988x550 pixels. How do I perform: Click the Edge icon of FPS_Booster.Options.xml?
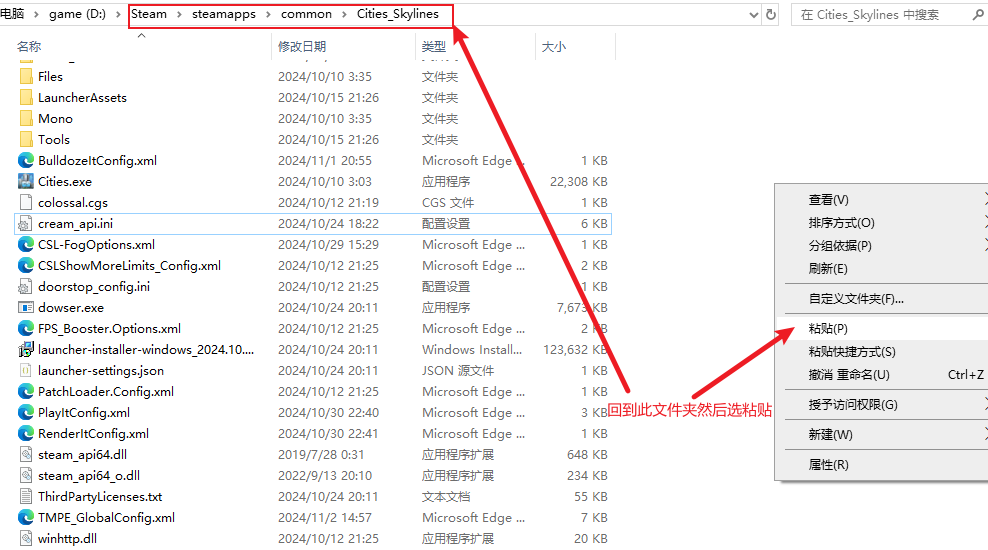[26, 329]
